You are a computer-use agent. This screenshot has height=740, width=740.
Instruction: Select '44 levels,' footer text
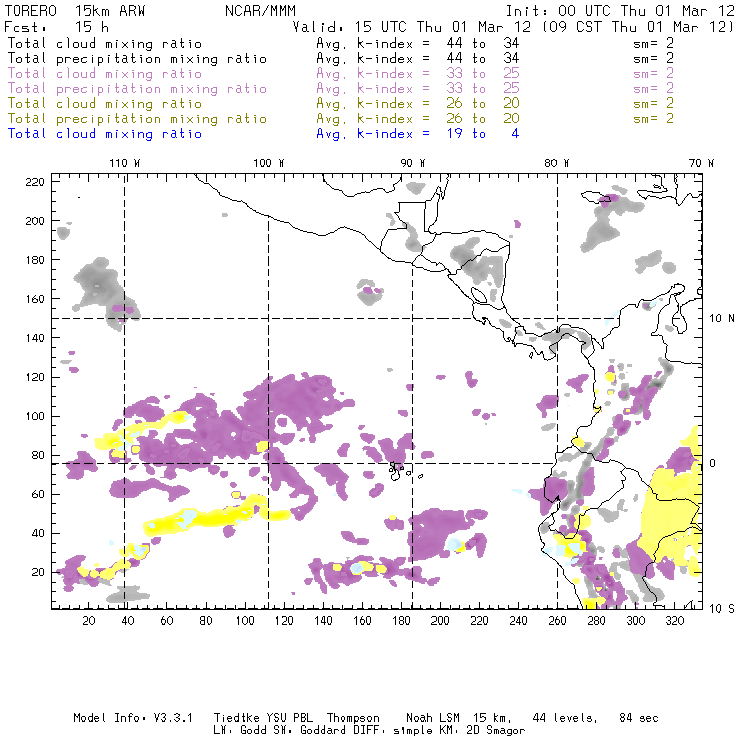(x=565, y=718)
